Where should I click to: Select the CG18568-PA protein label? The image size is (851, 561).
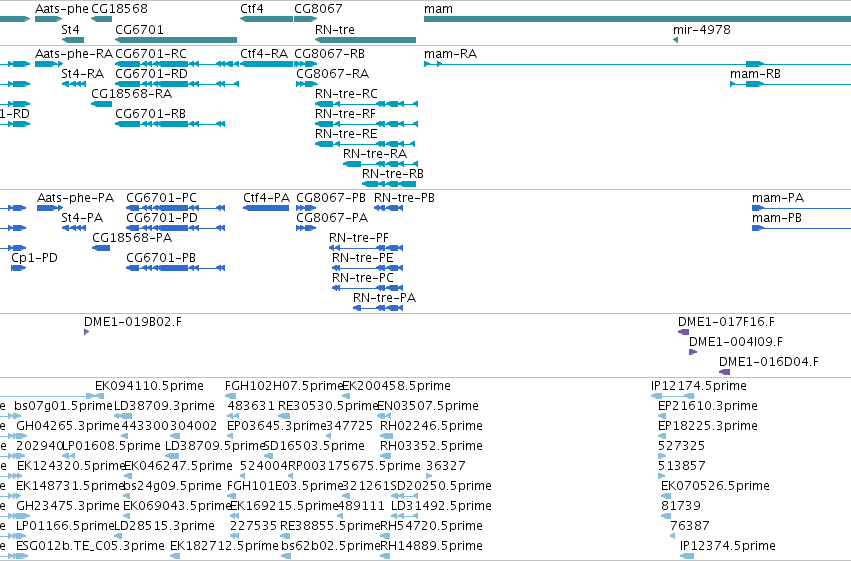[132, 238]
